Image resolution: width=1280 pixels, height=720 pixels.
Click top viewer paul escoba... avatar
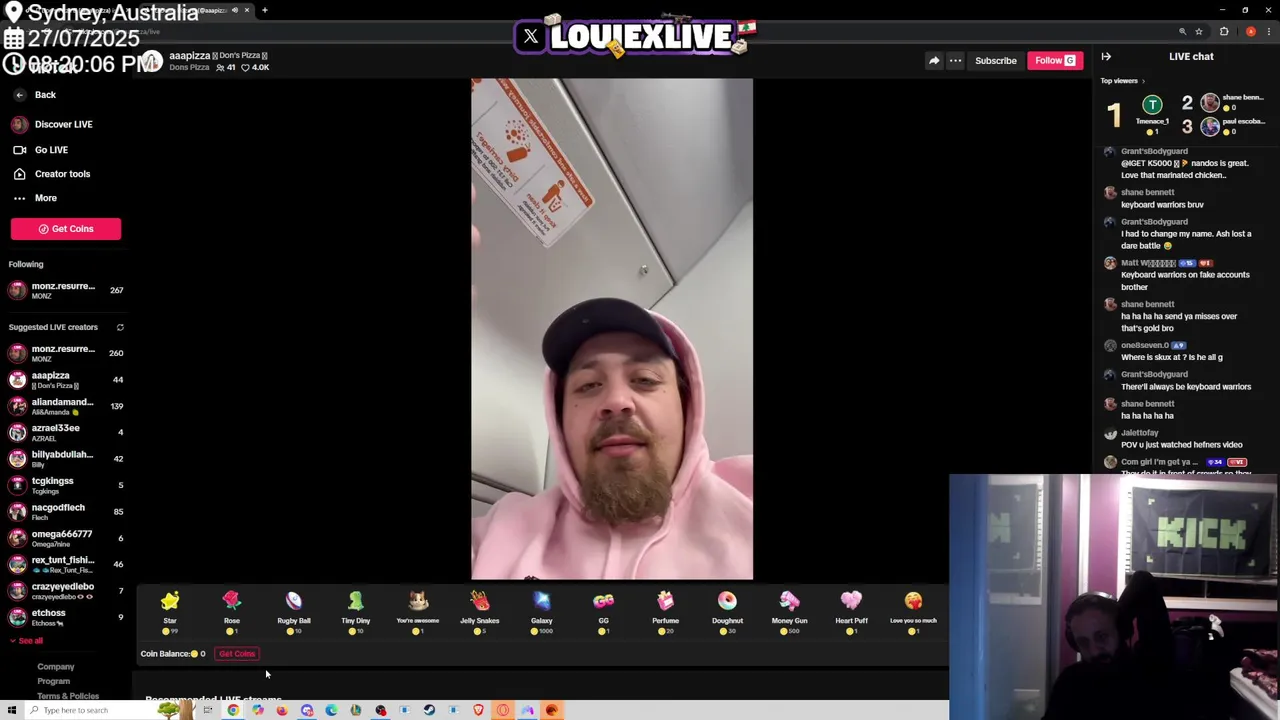1210,127
